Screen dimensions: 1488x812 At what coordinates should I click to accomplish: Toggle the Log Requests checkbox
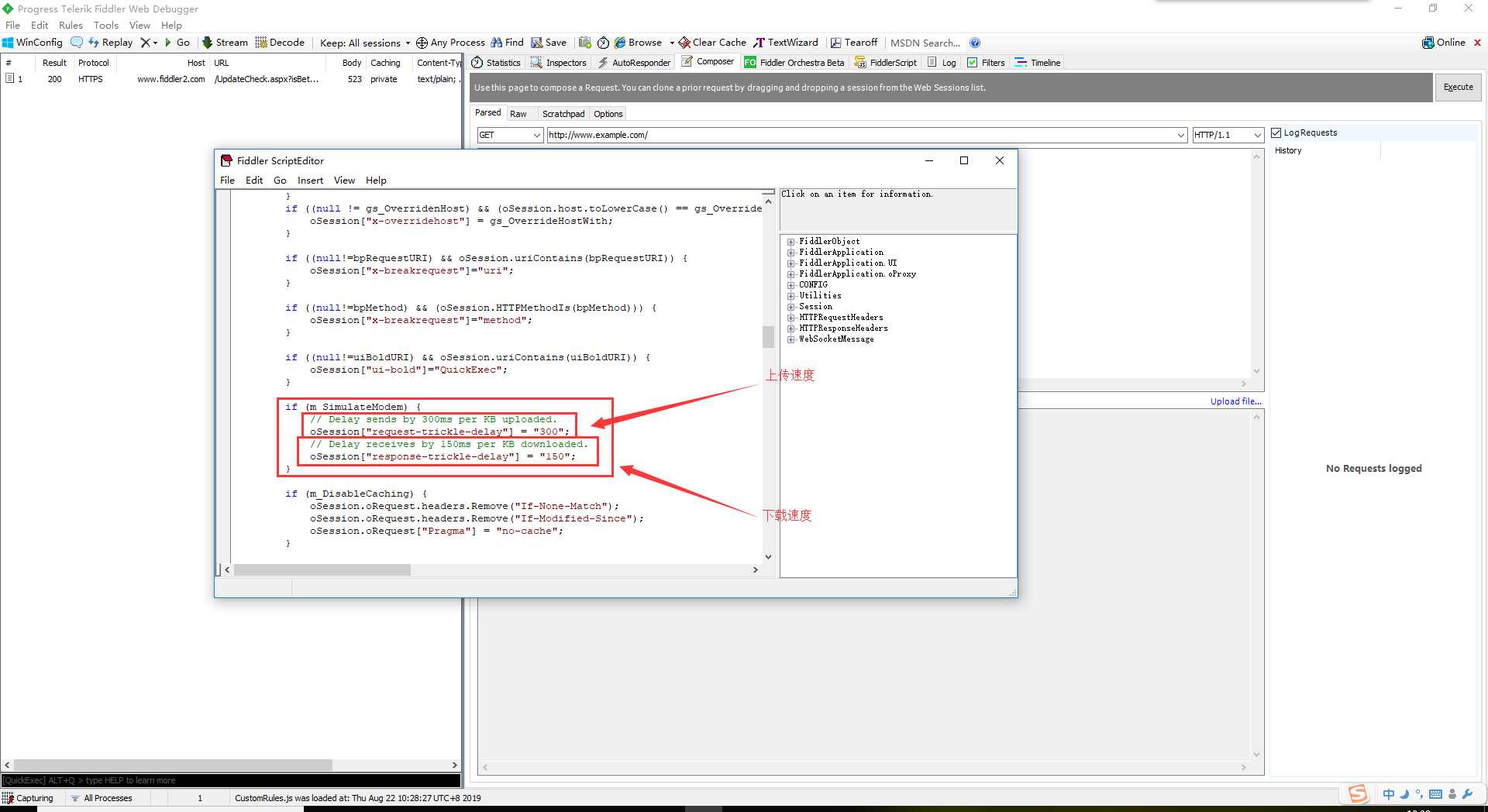click(x=1276, y=132)
